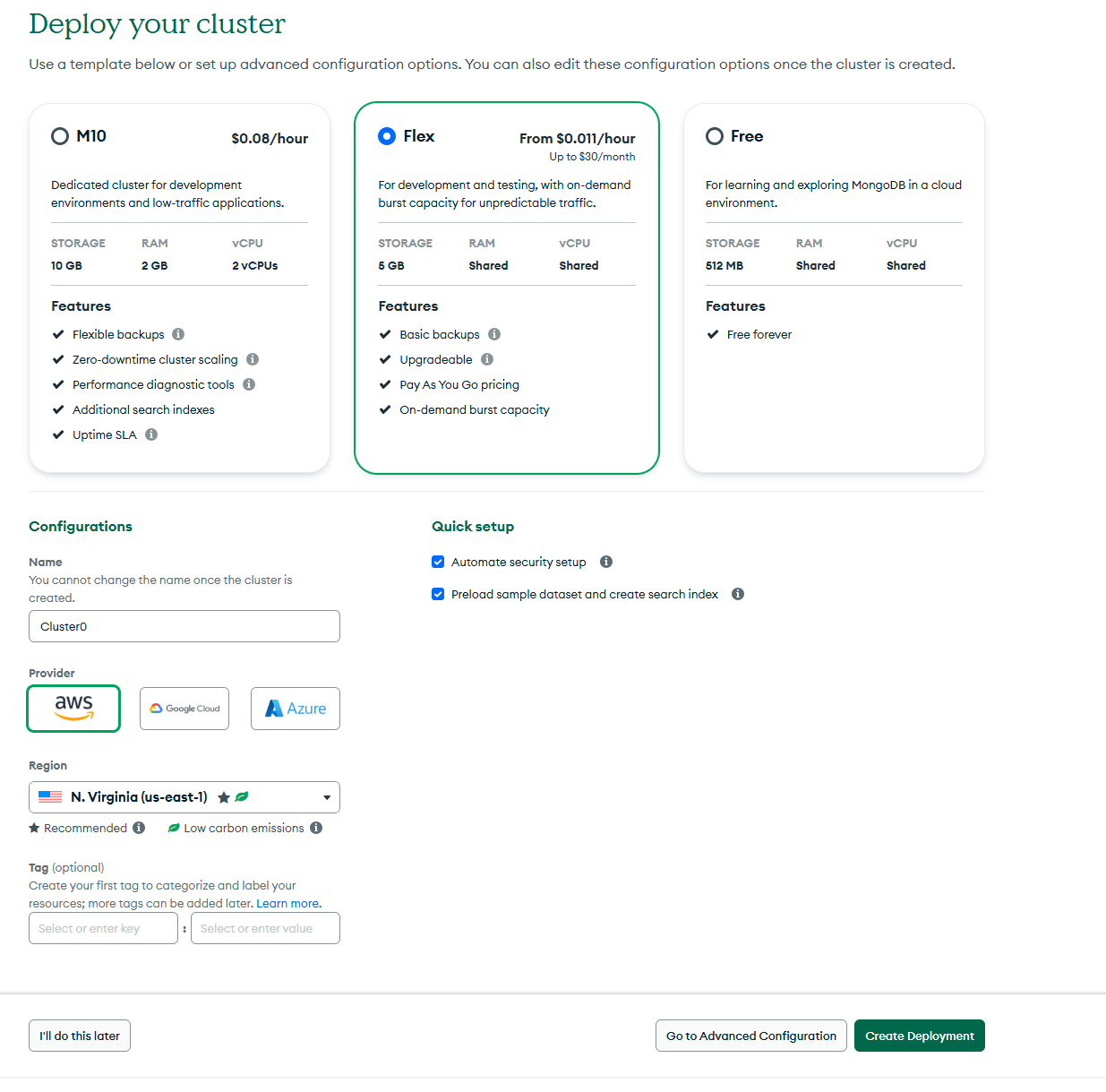Viewport: 1106px width, 1092px height.
Task: Click the cluster name input field
Action: (184, 626)
